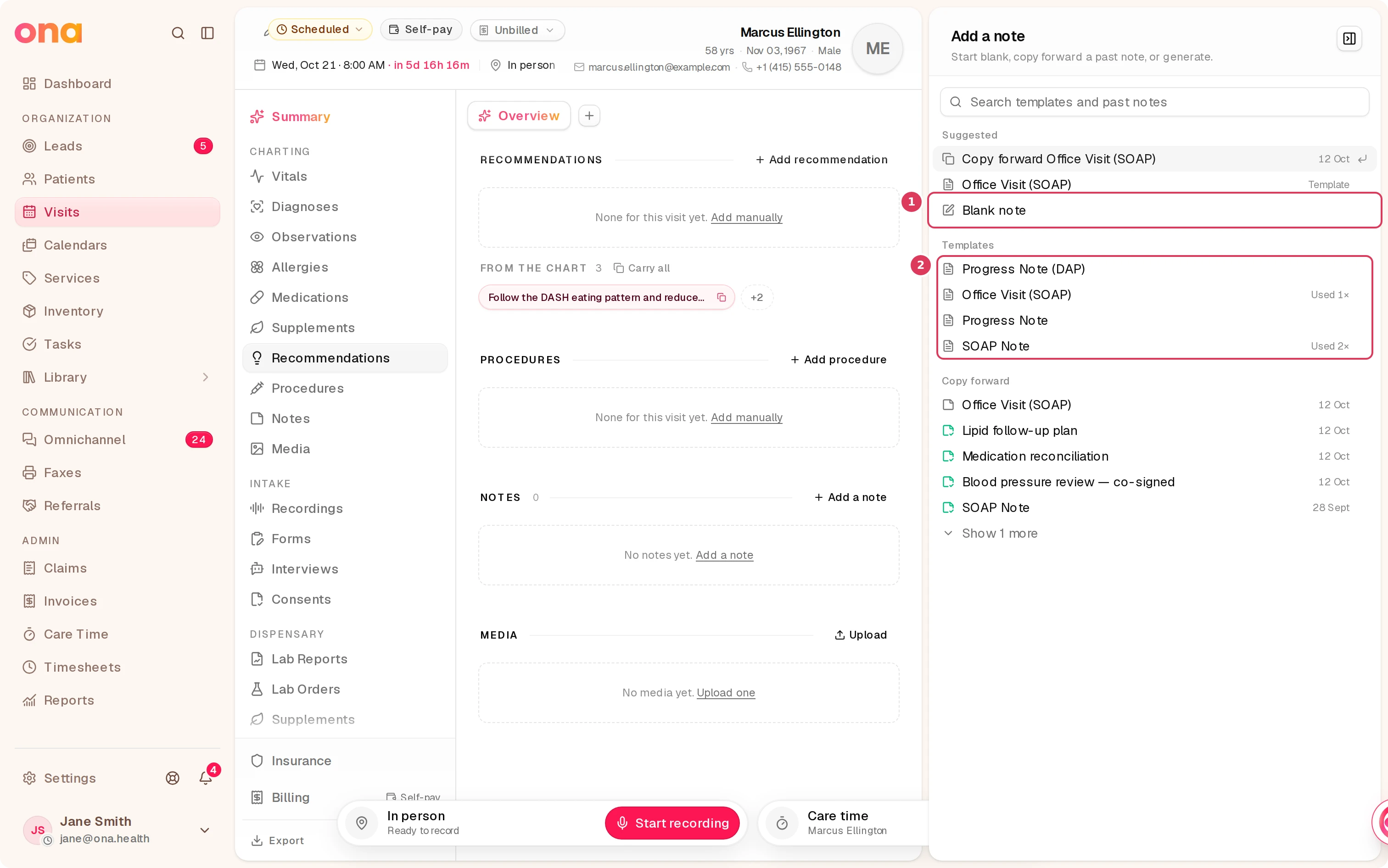Open the Unbilled status dropdown
This screenshot has width=1388, height=868.
517,30
